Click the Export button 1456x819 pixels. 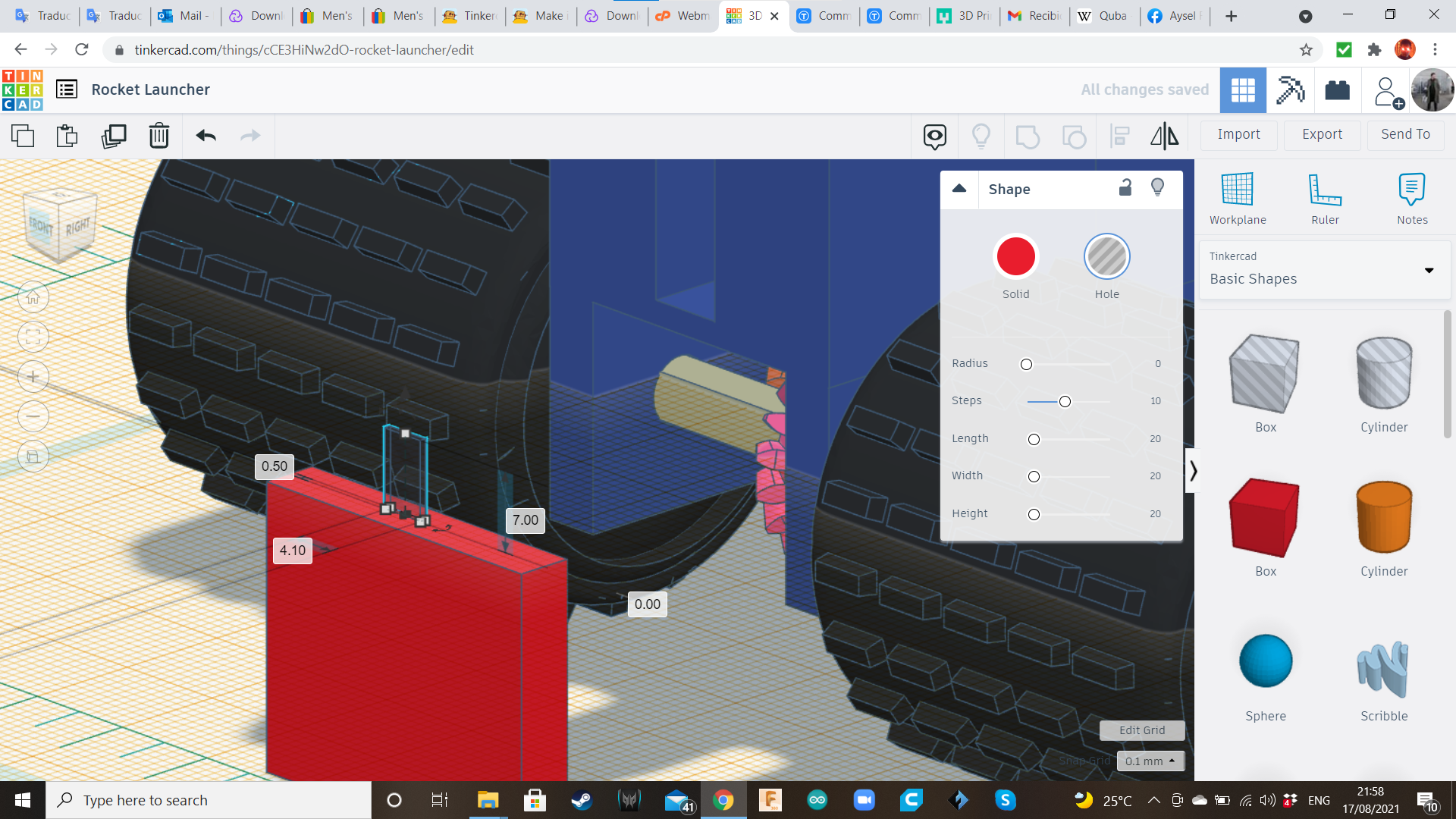[1322, 134]
